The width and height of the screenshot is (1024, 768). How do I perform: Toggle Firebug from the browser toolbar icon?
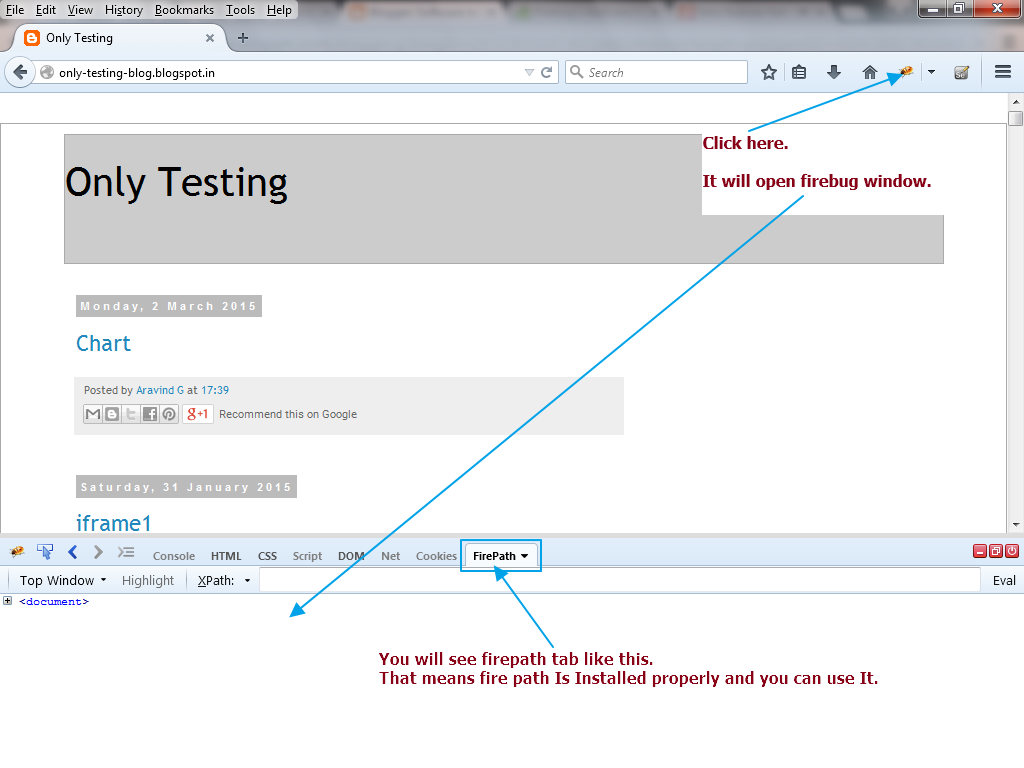tap(903, 72)
